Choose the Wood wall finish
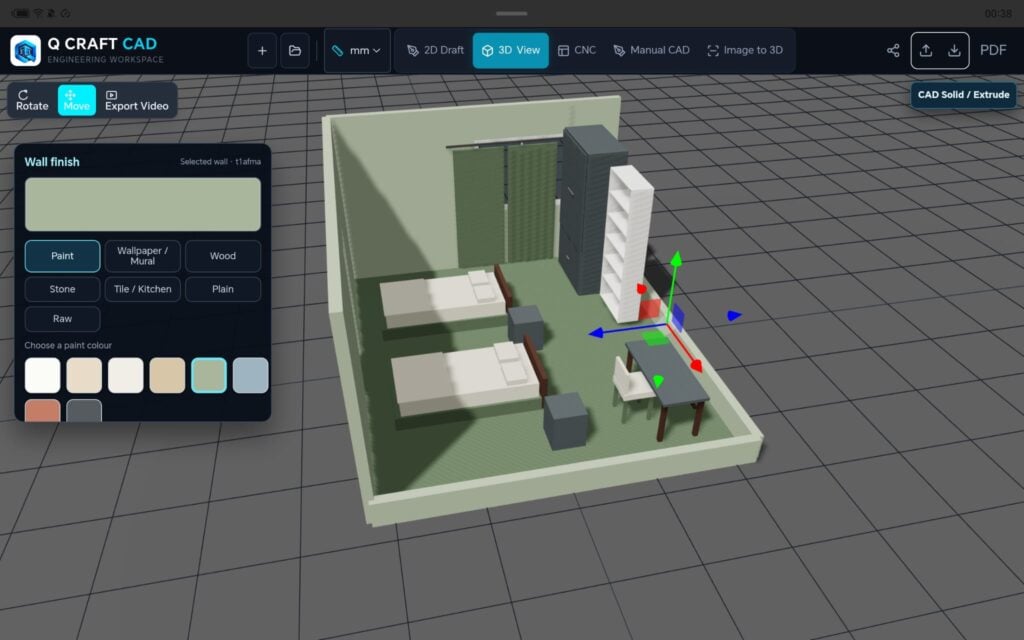The height and width of the screenshot is (640, 1024). [223, 256]
